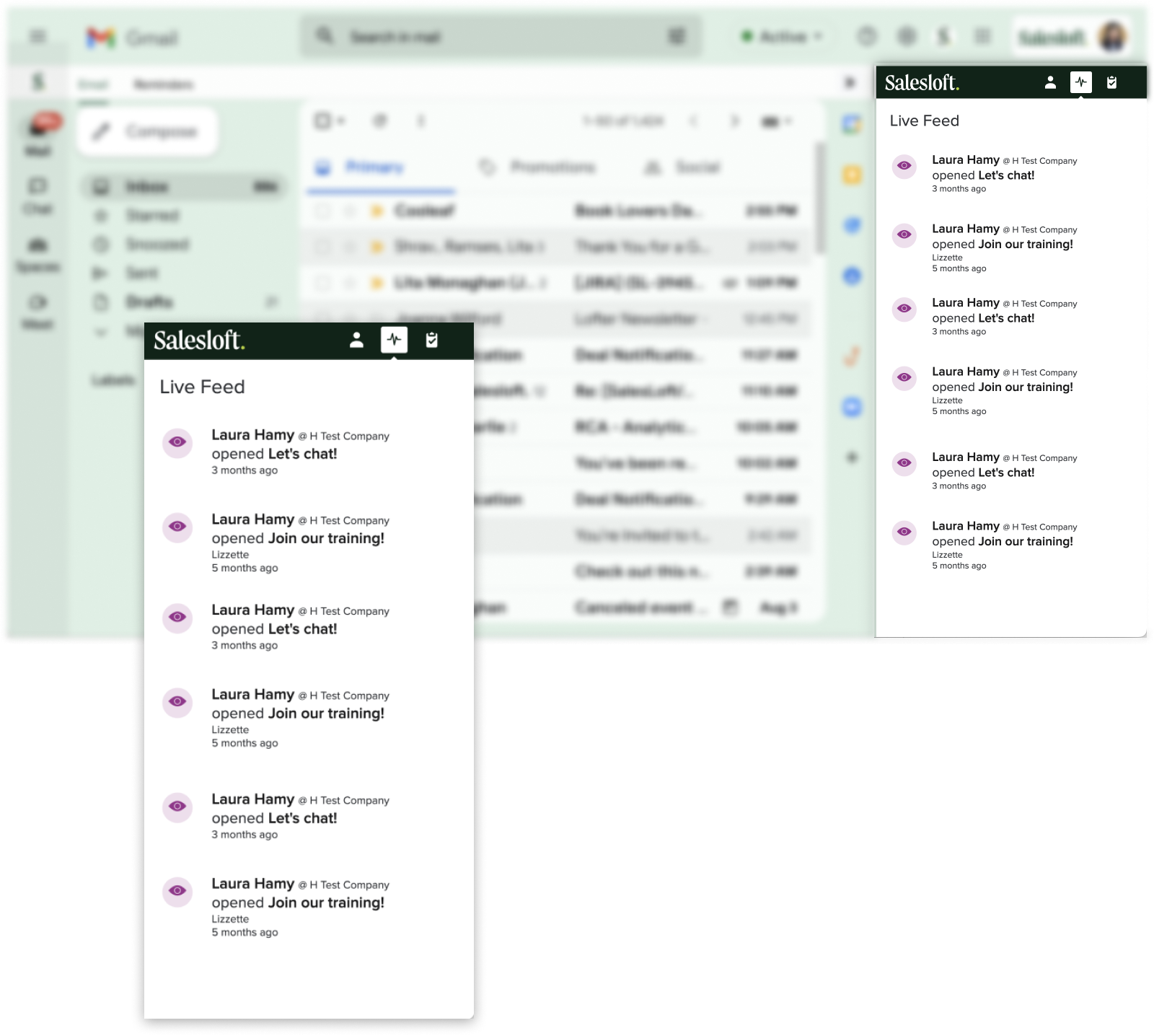1154x1036 pixels.
Task: Open the select-all dropdown arrow
Action: [x=341, y=121]
